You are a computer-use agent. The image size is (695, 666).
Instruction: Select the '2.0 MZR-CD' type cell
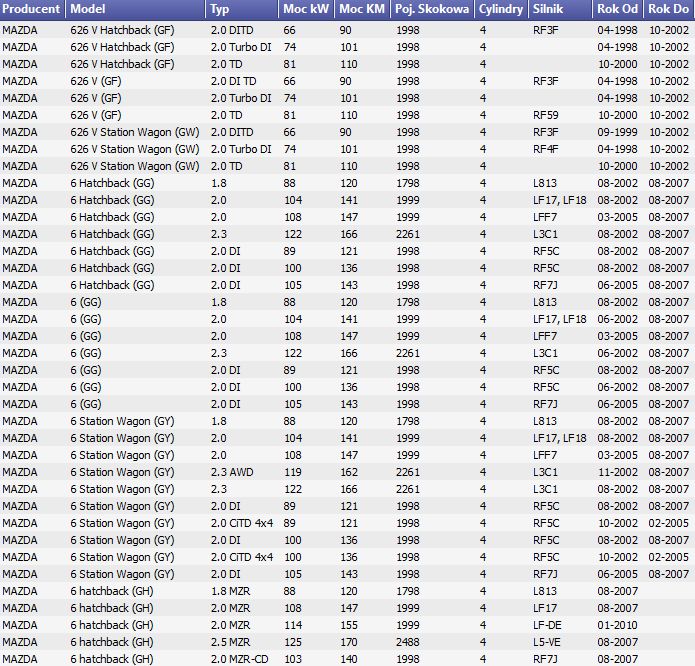click(240, 659)
